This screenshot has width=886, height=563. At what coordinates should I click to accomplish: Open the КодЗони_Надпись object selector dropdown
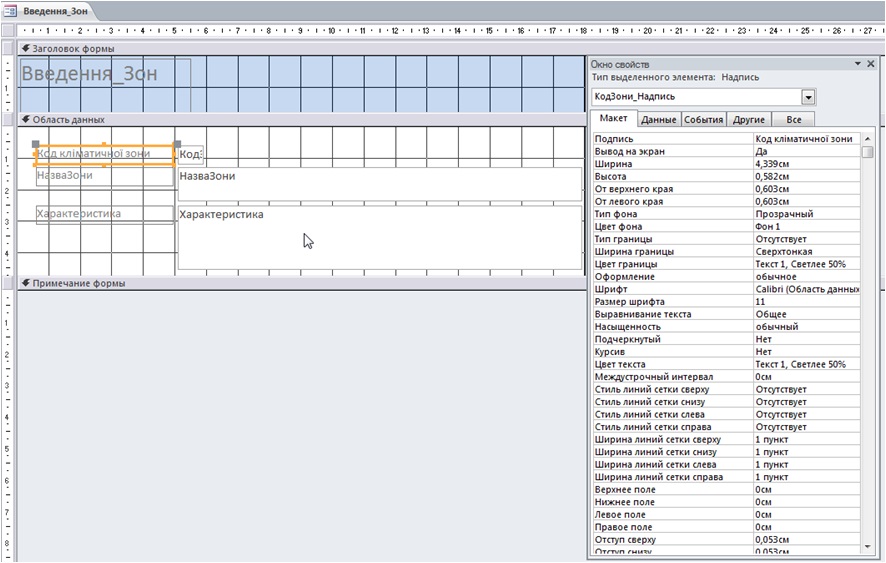(x=808, y=97)
